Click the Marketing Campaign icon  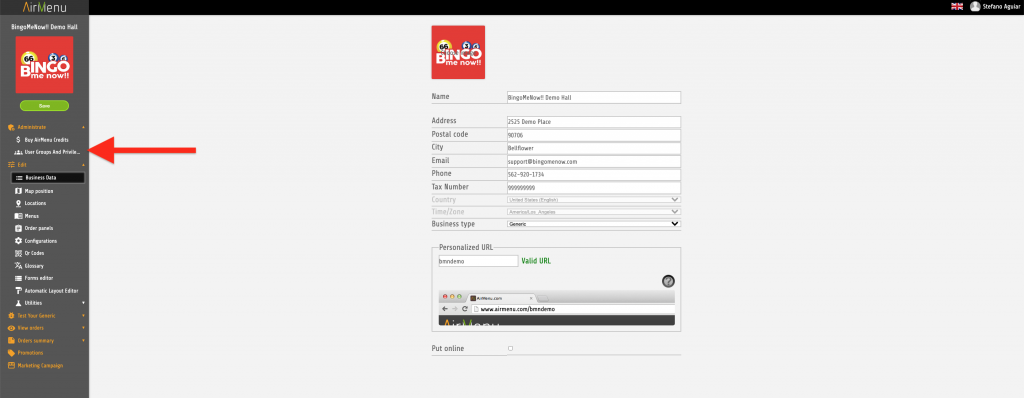pos(11,365)
